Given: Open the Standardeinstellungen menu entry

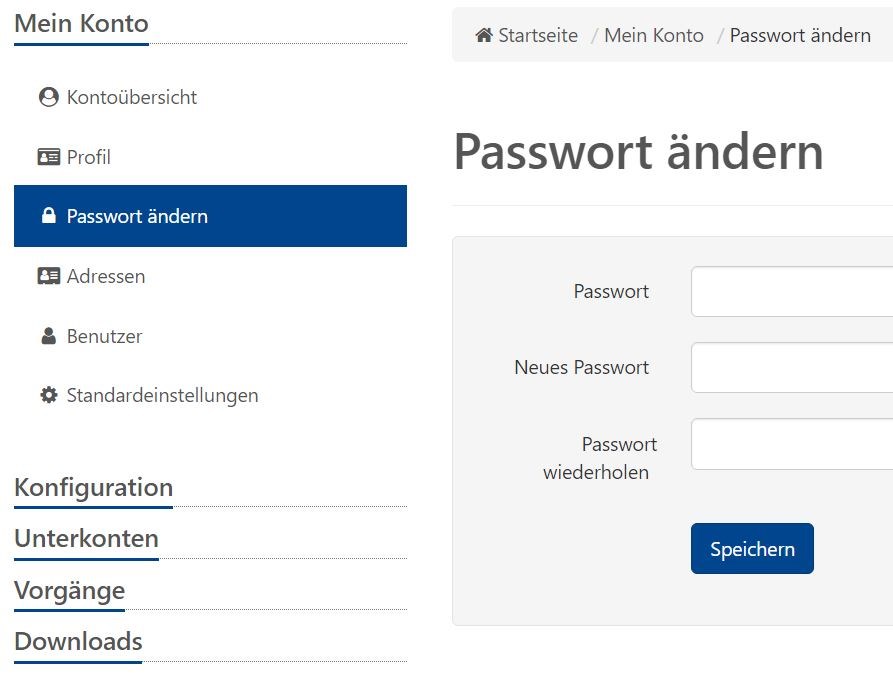Looking at the screenshot, I should tap(162, 395).
